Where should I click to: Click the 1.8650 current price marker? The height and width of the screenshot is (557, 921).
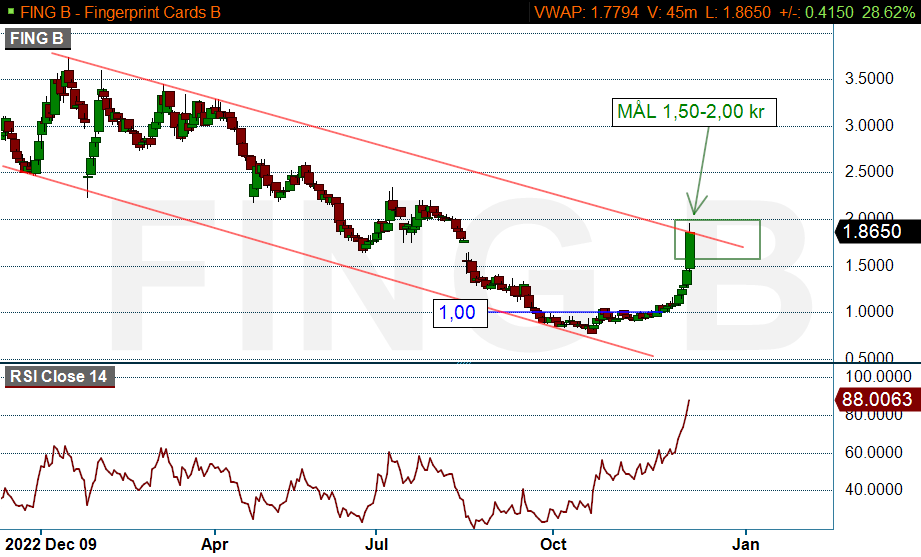pos(878,231)
